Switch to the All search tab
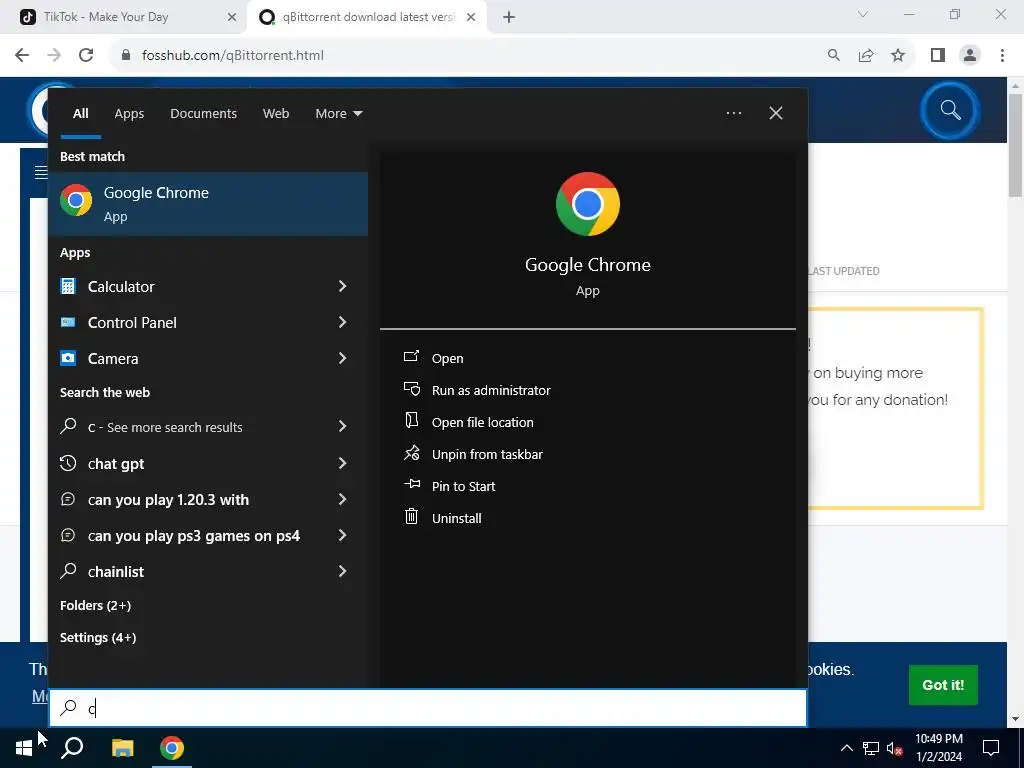Image resolution: width=1024 pixels, height=768 pixels. (80, 114)
